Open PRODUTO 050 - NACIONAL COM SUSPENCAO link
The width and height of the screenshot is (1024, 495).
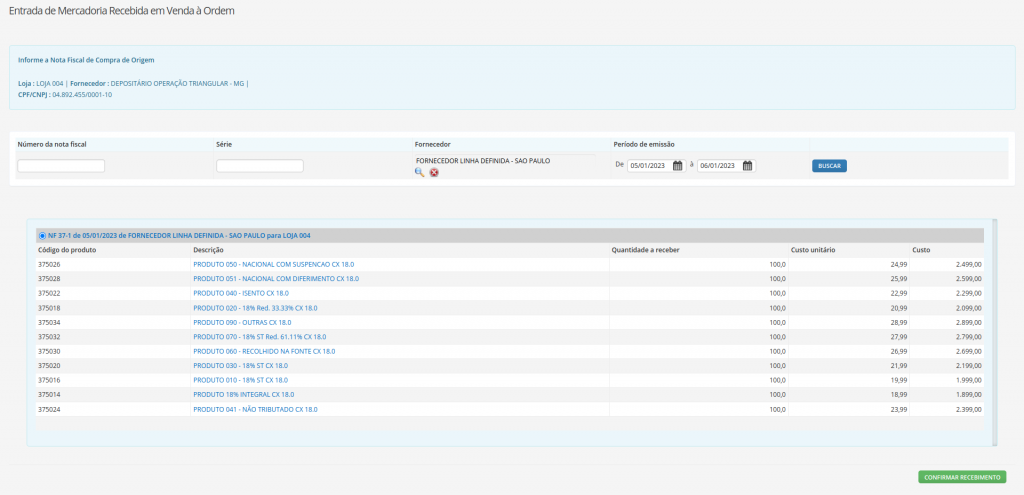[274, 264]
